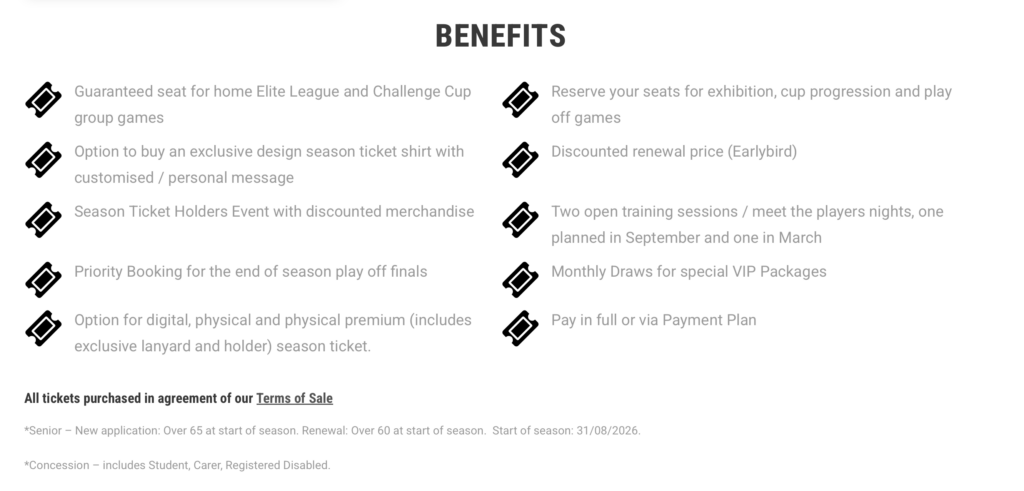Click ticket icon beside Guaranteed seat benefit
Screen dimensions: 1024x491
point(43,100)
